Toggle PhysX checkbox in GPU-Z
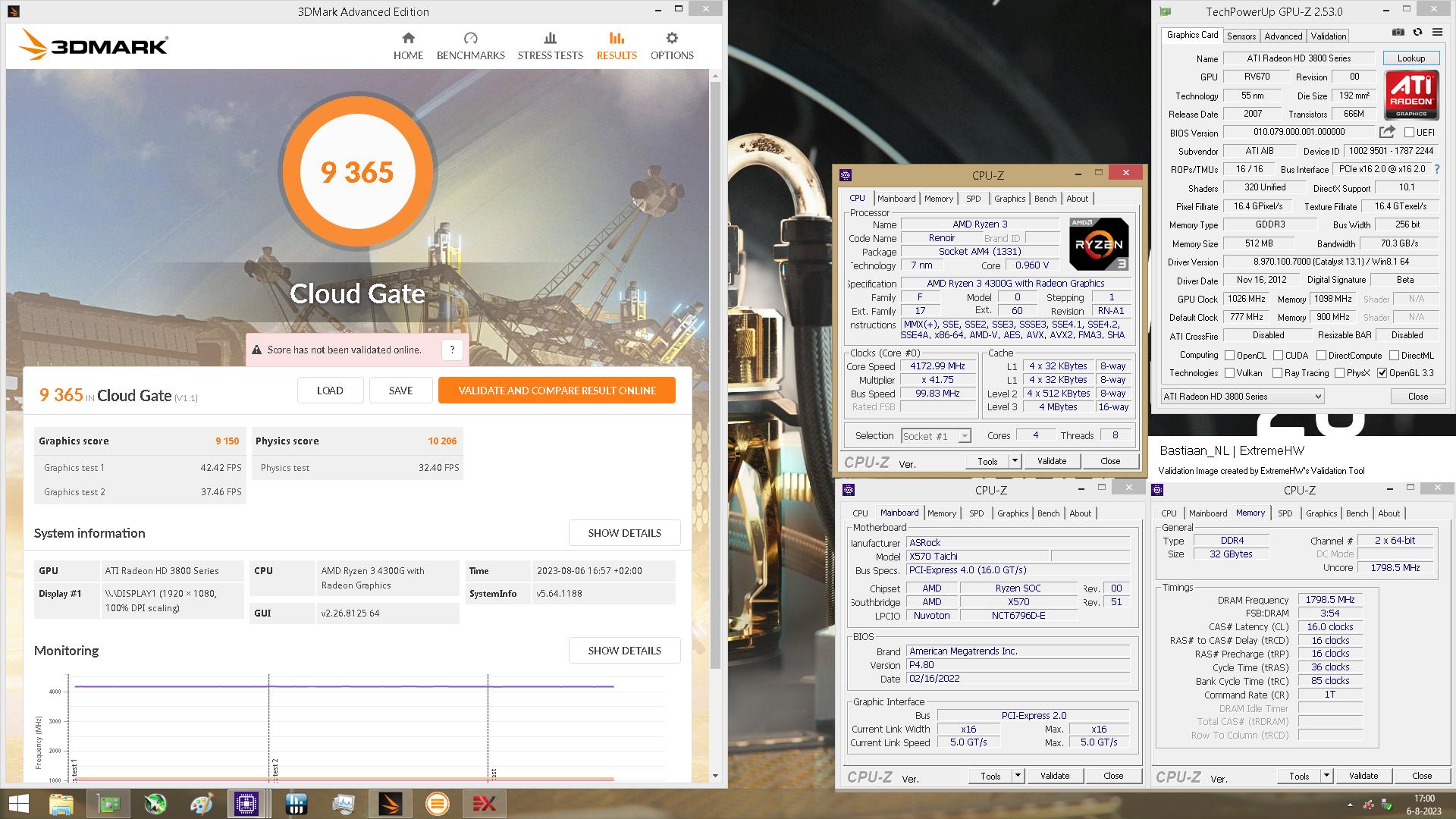Screen dimensions: 1456x819 [1339, 372]
